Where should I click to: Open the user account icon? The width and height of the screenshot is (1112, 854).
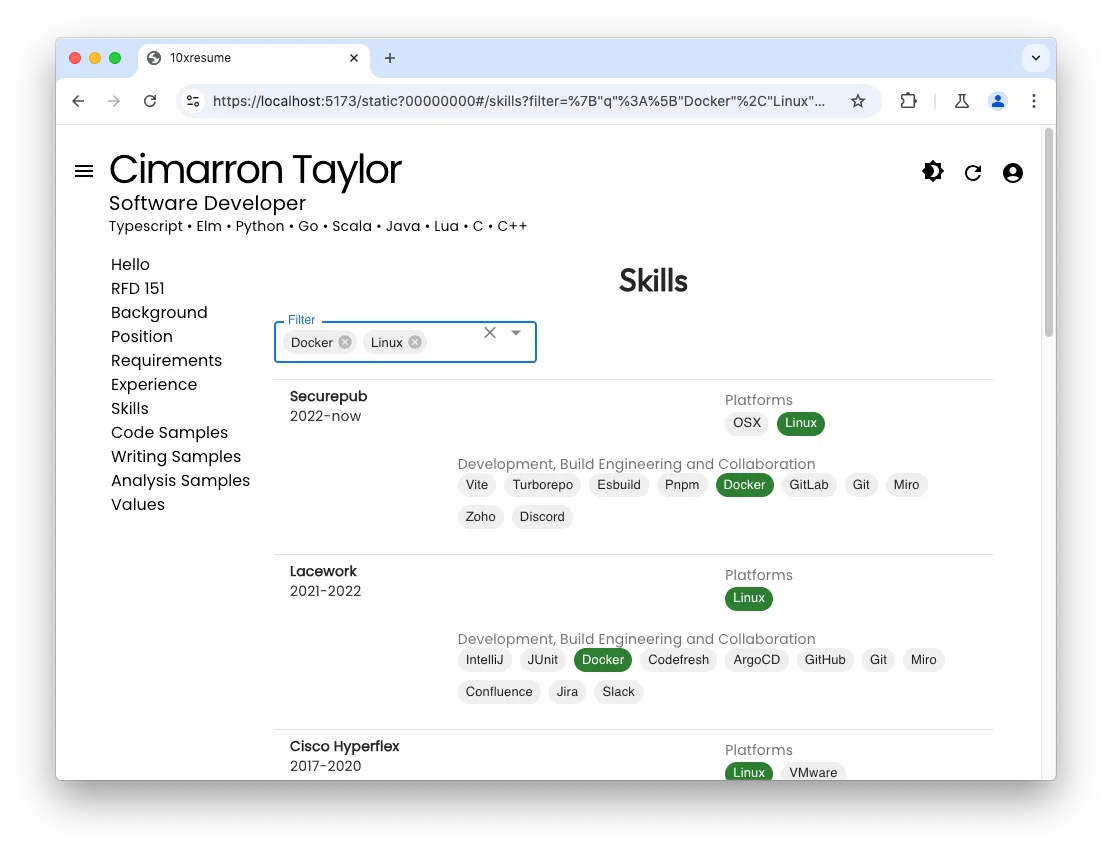click(1013, 172)
